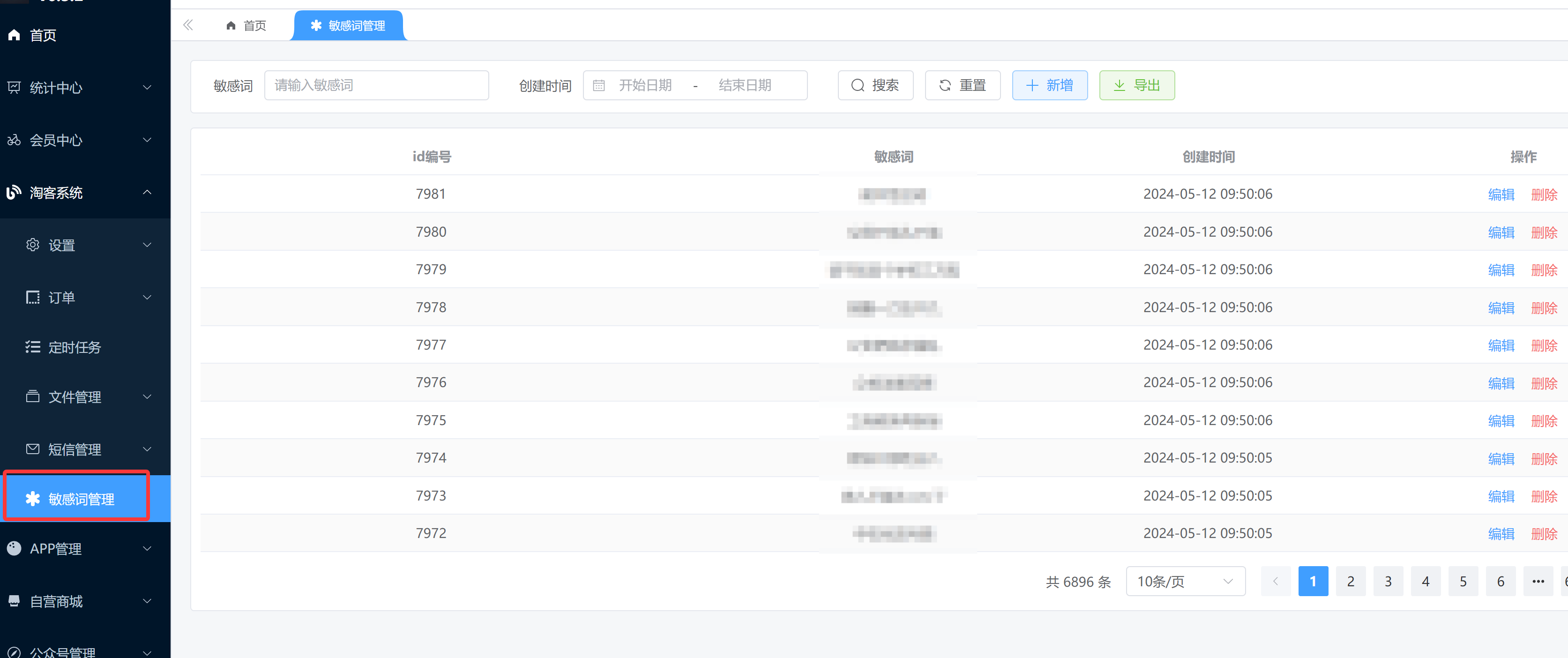Go to pagination page 3
Image resolution: width=1568 pixels, height=658 pixels.
pyautogui.click(x=1388, y=581)
